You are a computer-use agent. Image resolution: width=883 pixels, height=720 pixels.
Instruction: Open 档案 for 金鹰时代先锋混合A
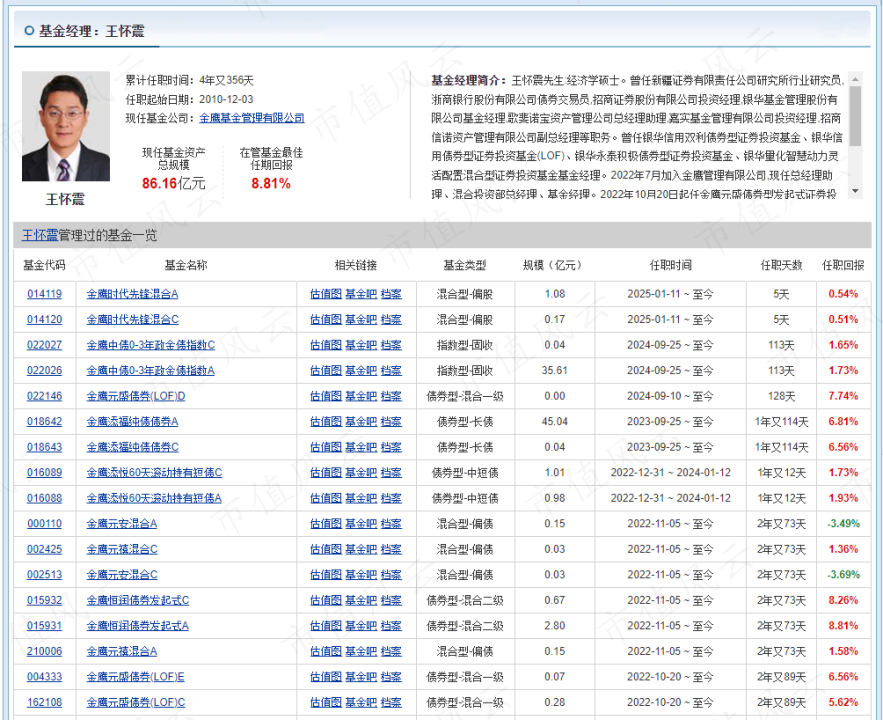(391, 294)
